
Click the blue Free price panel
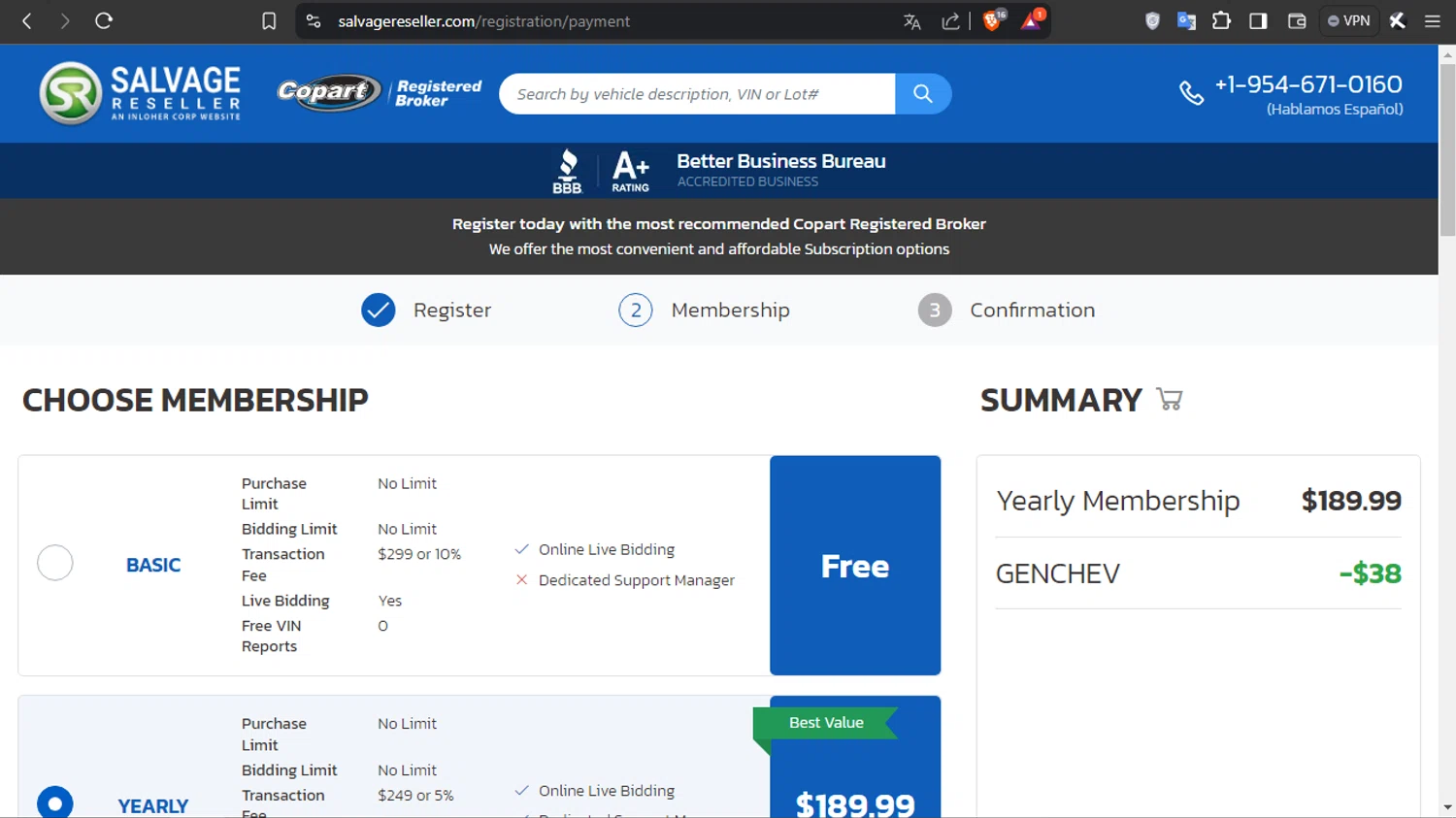point(855,566)
